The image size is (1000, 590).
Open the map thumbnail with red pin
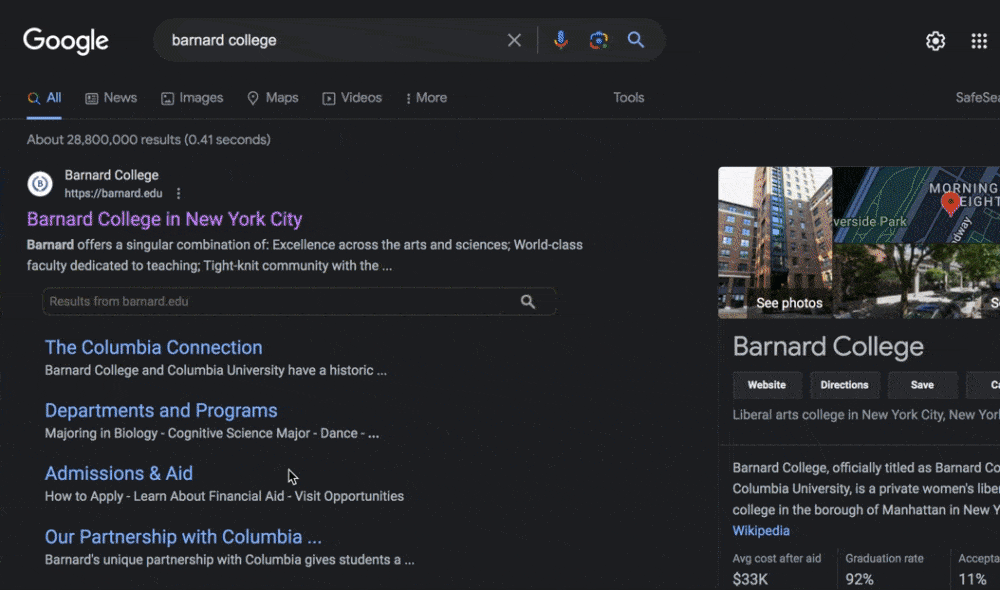click(x=916, y=205)
